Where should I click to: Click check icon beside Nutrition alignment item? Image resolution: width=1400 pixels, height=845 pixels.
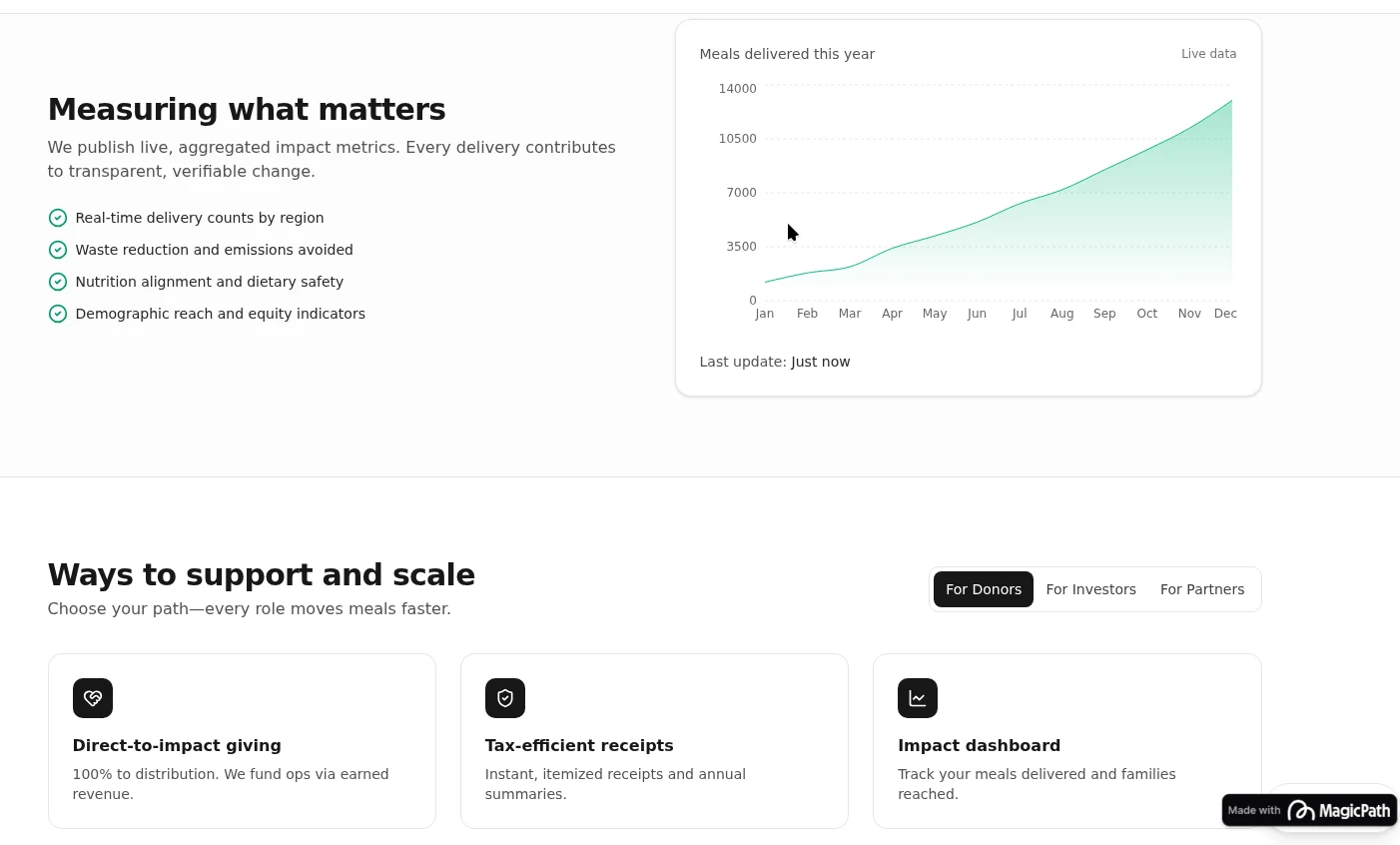coord(58,282)
